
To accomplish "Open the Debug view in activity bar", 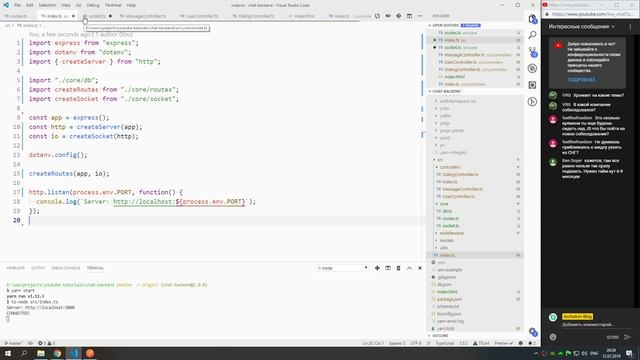I will (532, 68).
